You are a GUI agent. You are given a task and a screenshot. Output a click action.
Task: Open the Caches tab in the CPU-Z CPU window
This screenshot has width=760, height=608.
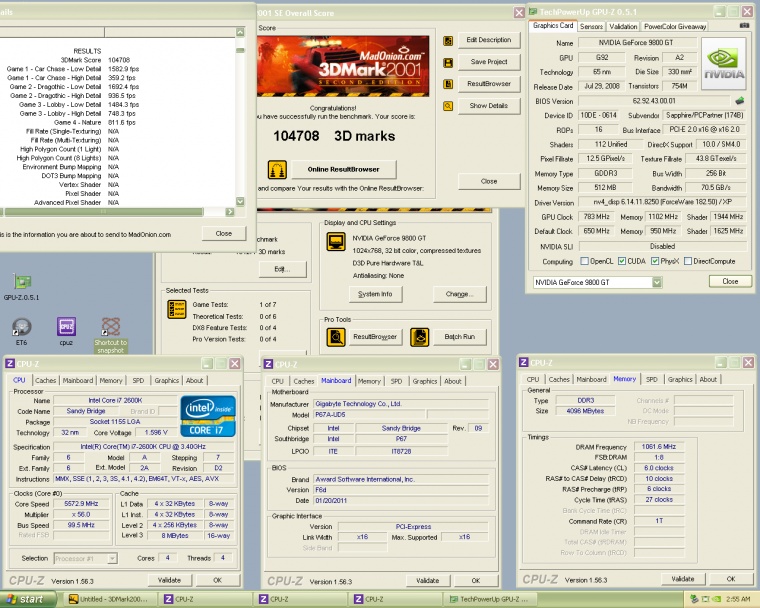[45, 380]
